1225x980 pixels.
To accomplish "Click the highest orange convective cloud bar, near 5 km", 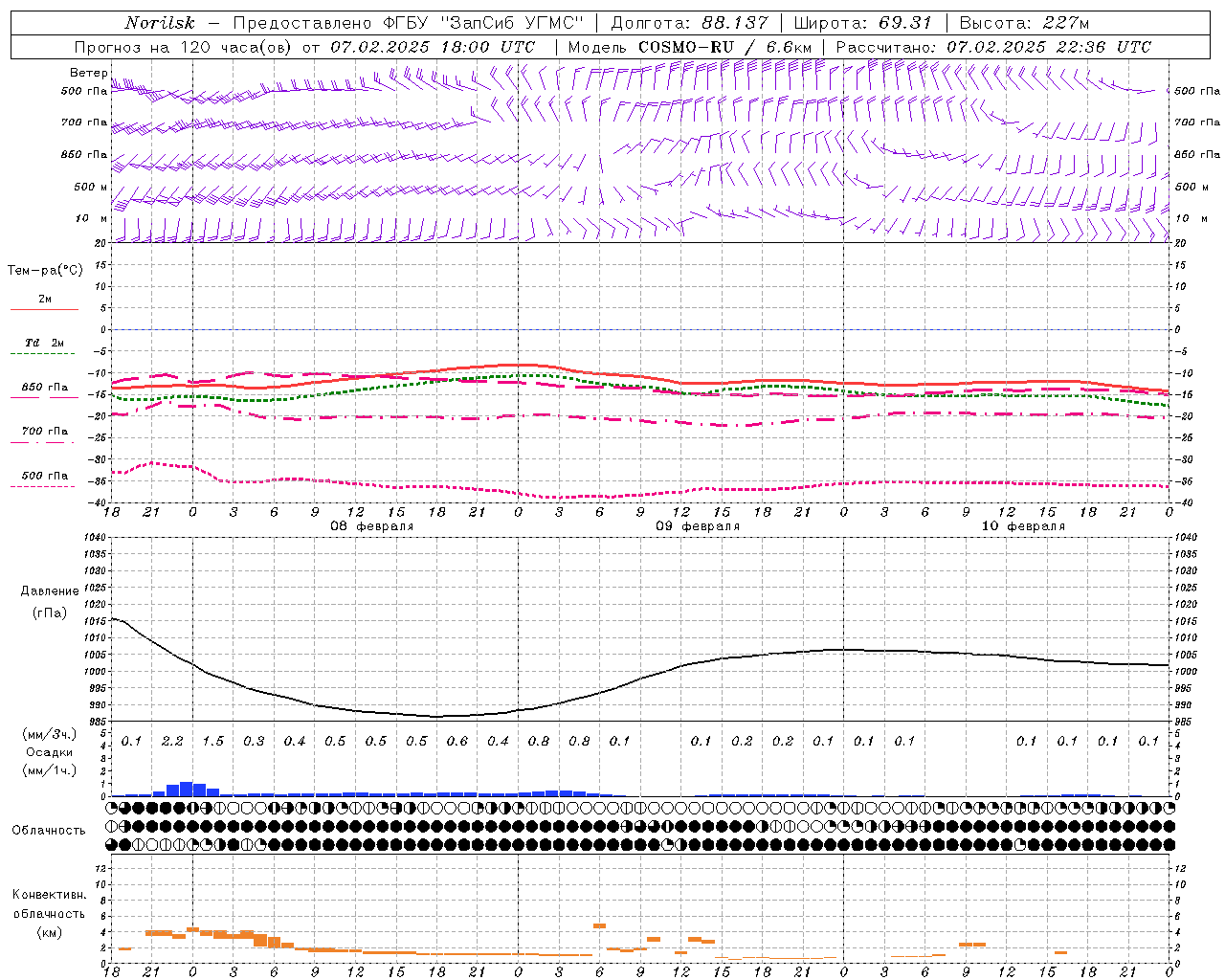I will click(600, 925).
